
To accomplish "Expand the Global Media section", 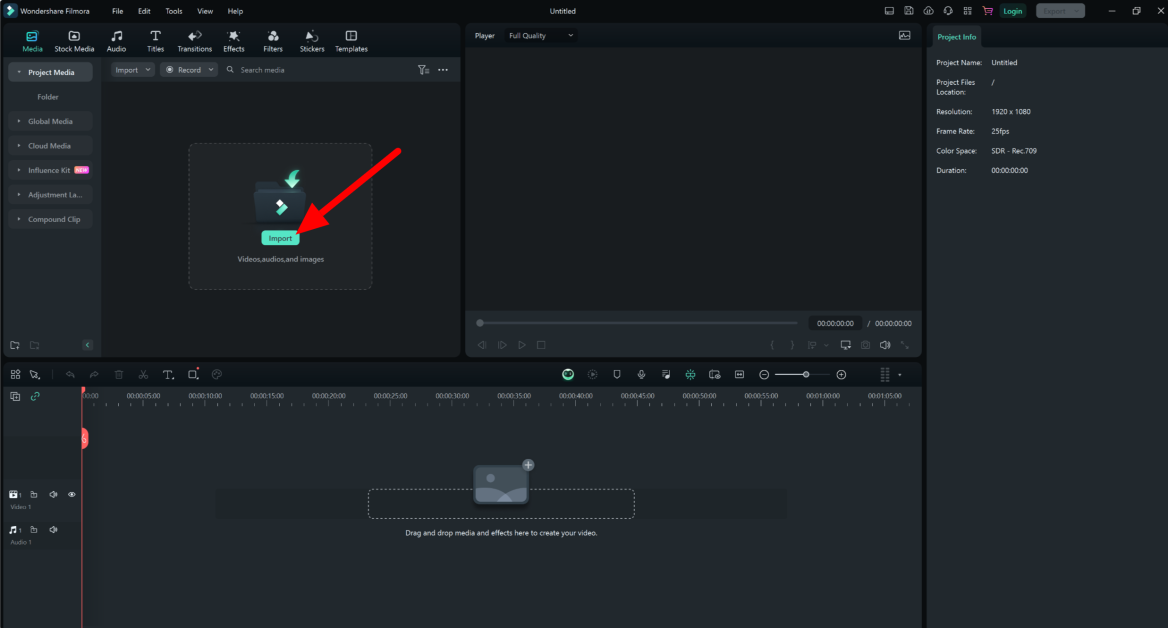I will (50, 120).
